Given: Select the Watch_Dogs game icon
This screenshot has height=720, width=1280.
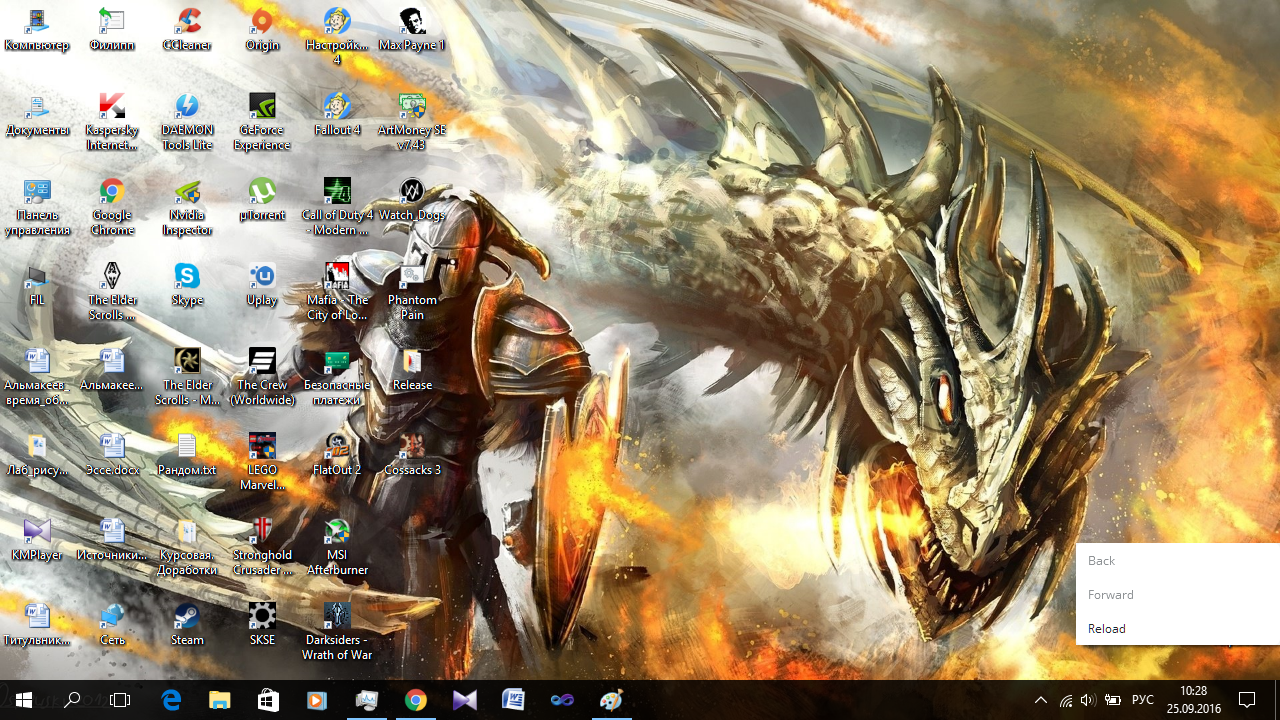Looking at the screenshot, I should click(412, 192).
